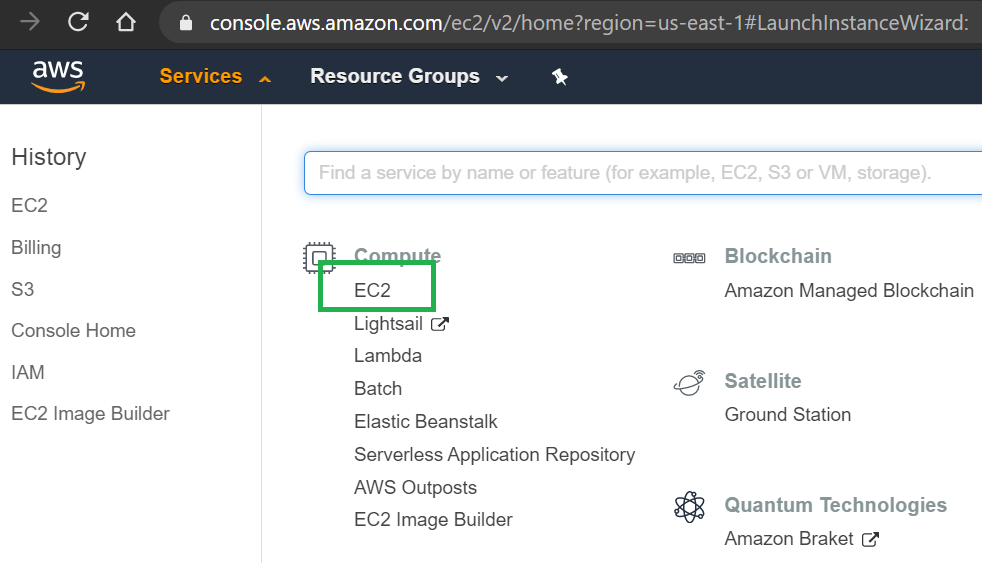Open Amazon Managed Blockchain
The height and width of the screenshot is (563, 982).
click(848, 290)
